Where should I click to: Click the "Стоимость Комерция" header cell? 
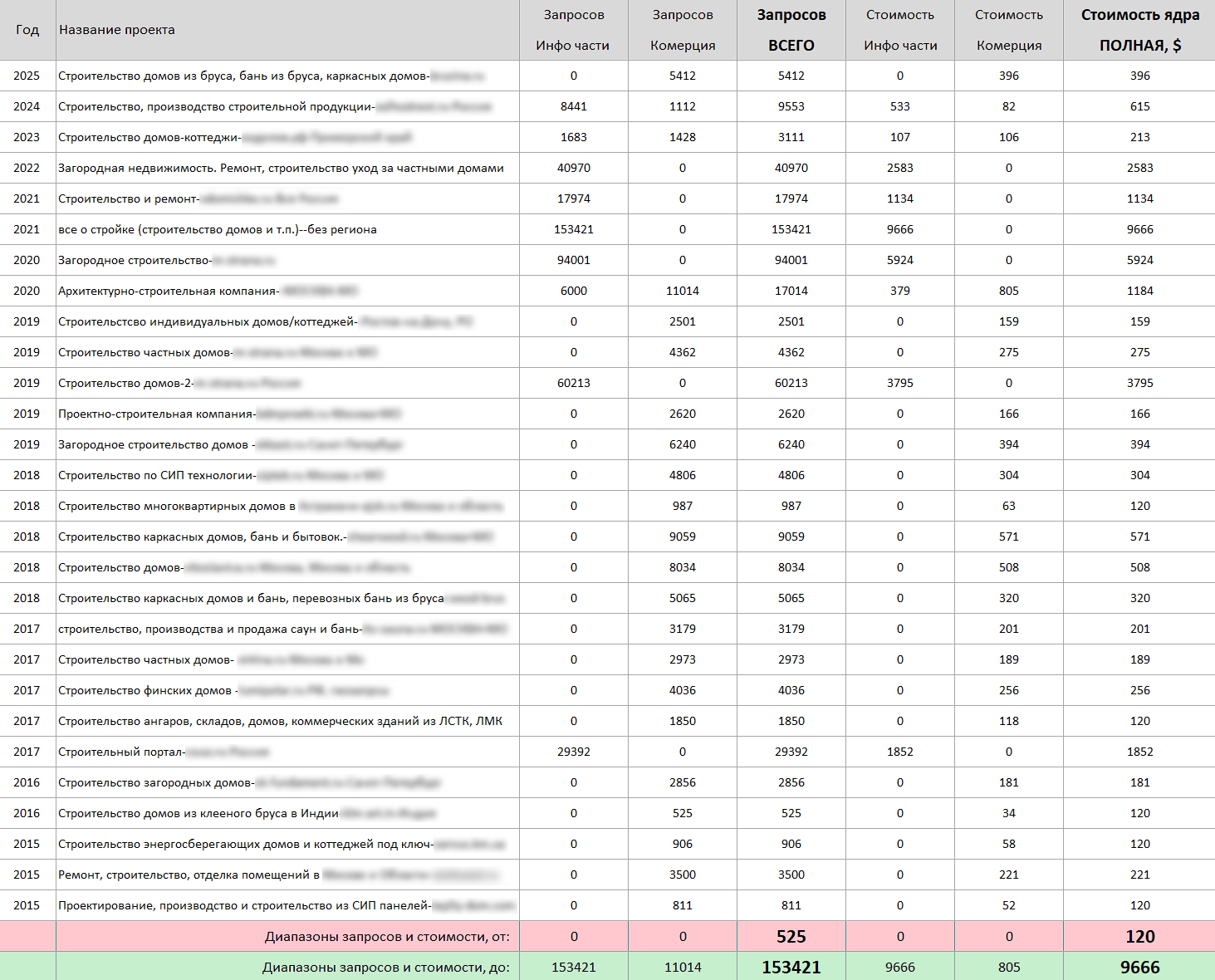tap(1008, 30)
